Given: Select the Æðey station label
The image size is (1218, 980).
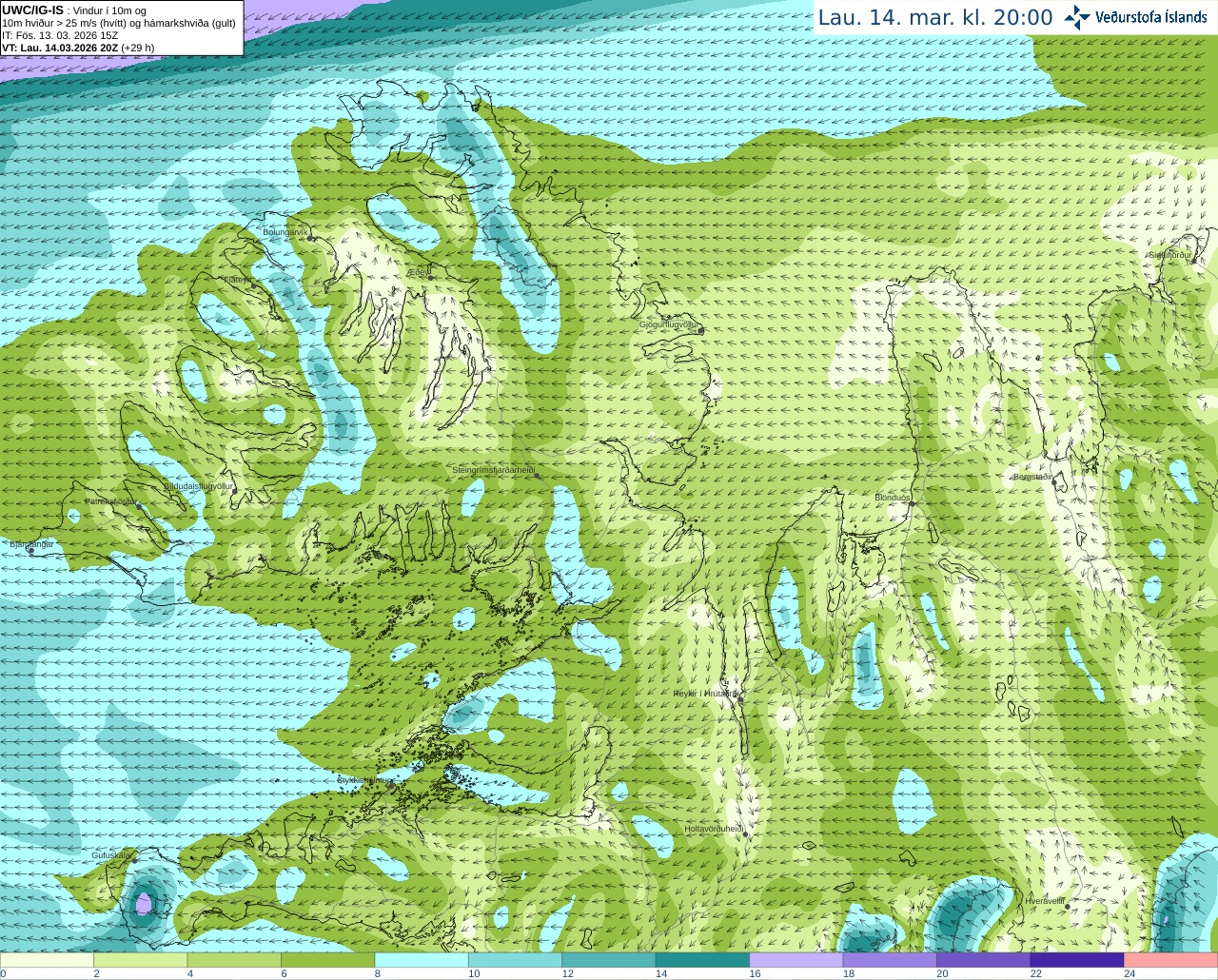Looking at the screenshot, I should tap(418, 271).
